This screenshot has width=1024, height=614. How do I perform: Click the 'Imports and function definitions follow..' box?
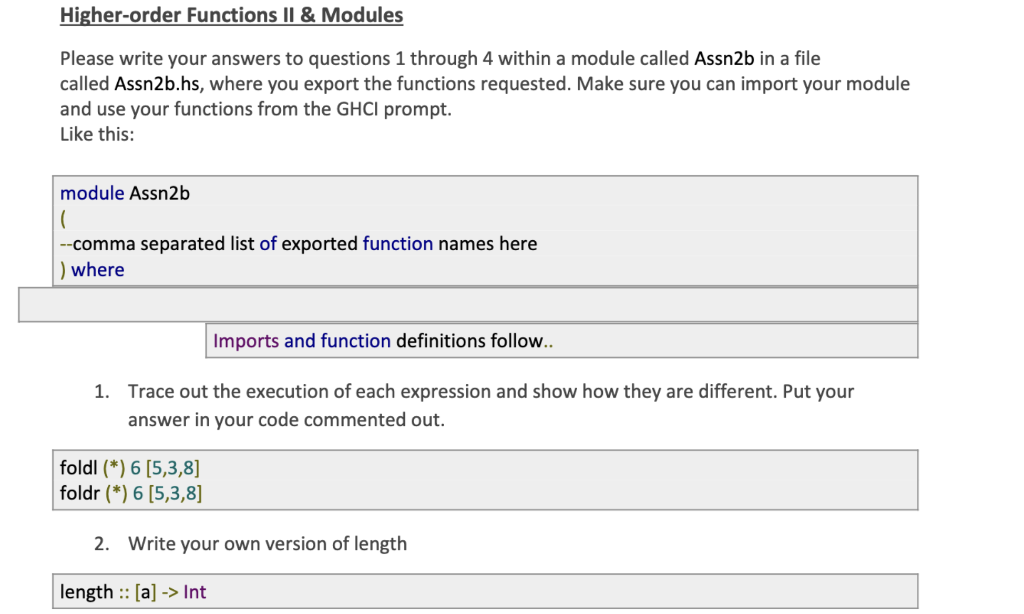[383, 341]
